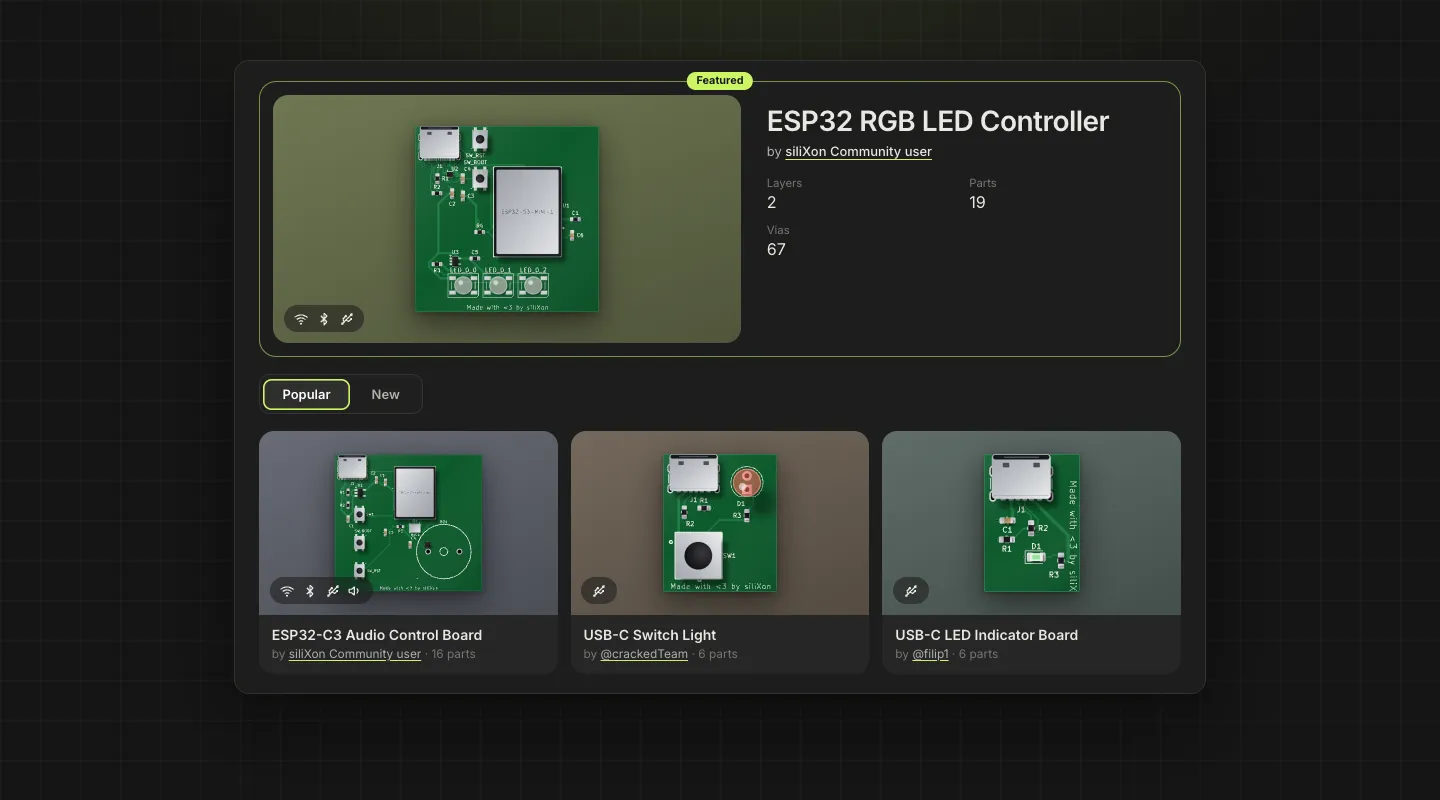This screenshot has width=1440, height=800.
Task: Click the USB plug icon on ESP32-C3 Audio card
Action: pyautogui.click(x=333, y=591)
